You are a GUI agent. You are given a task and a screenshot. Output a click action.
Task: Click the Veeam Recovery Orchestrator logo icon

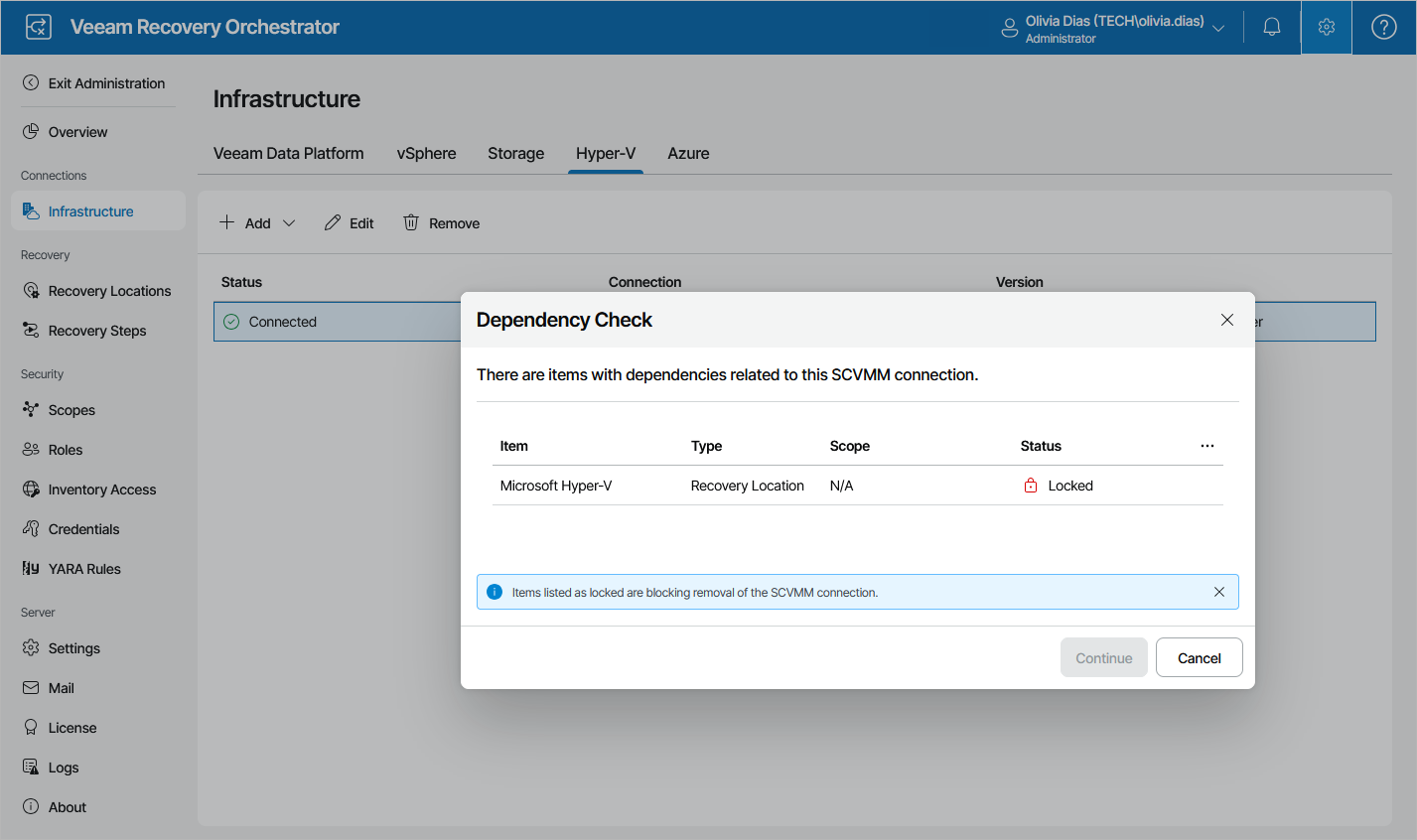coord(38,27)
